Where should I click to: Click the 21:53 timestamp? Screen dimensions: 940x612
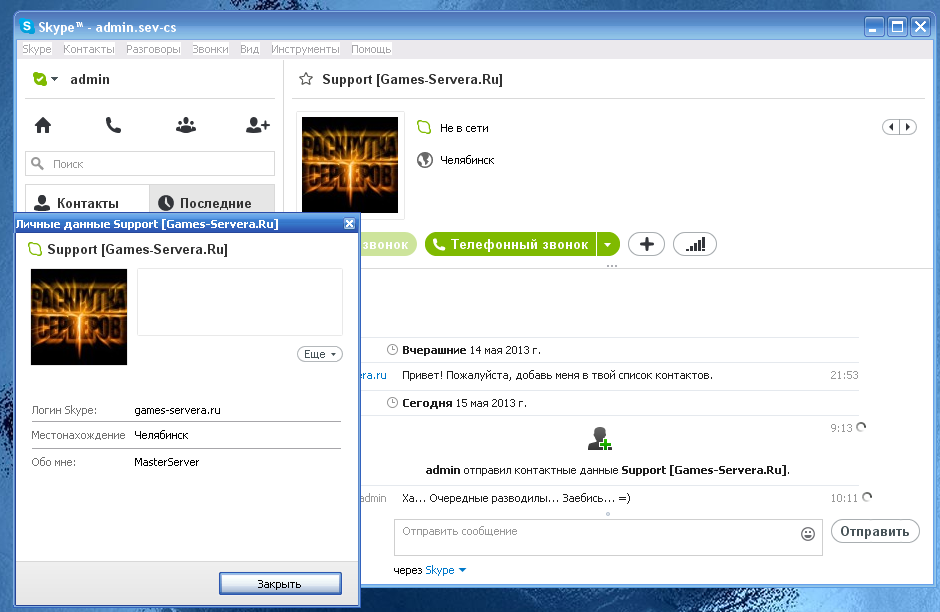click(x=844, y=375)
